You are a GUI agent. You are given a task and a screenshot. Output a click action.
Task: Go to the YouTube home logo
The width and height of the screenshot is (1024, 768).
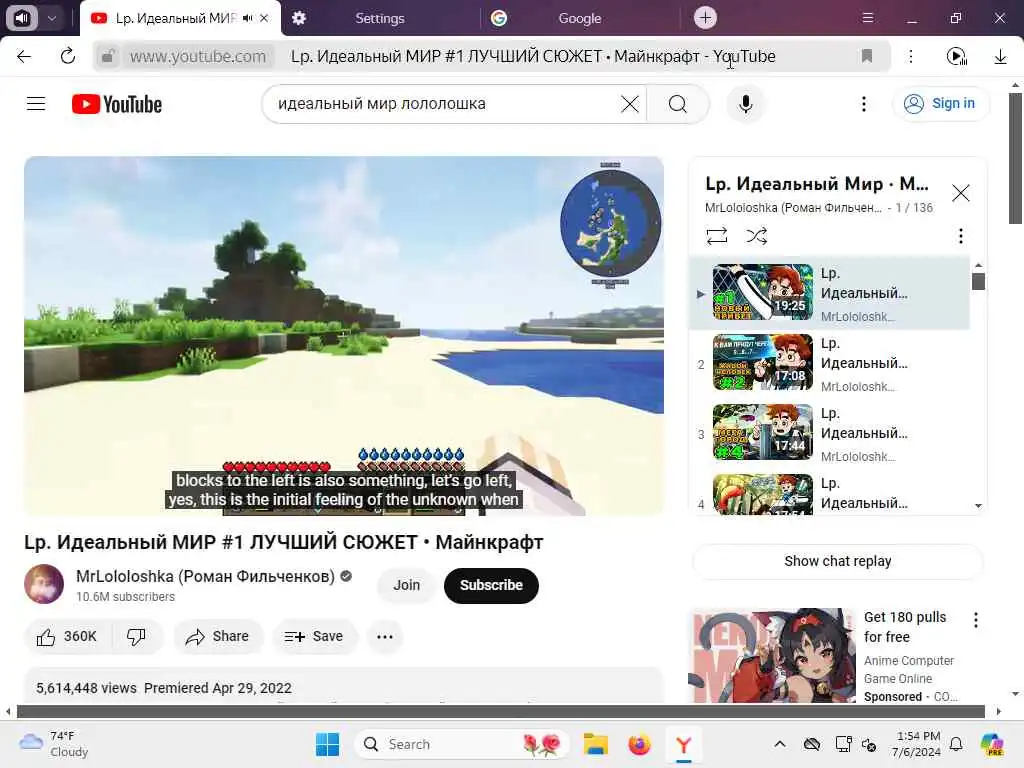click(x=117, y=104)
